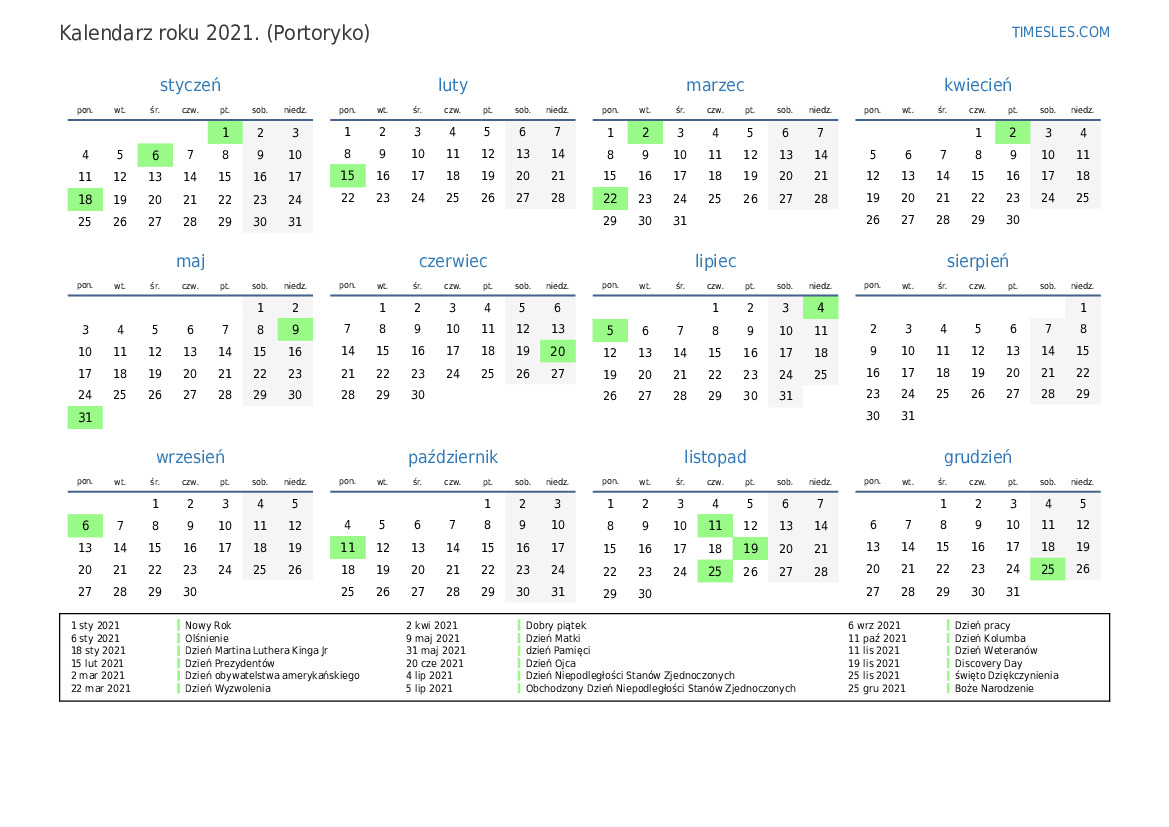Click legend date '6 wrz 2021'
This screenshot has width=1169, height=827.
874,626
